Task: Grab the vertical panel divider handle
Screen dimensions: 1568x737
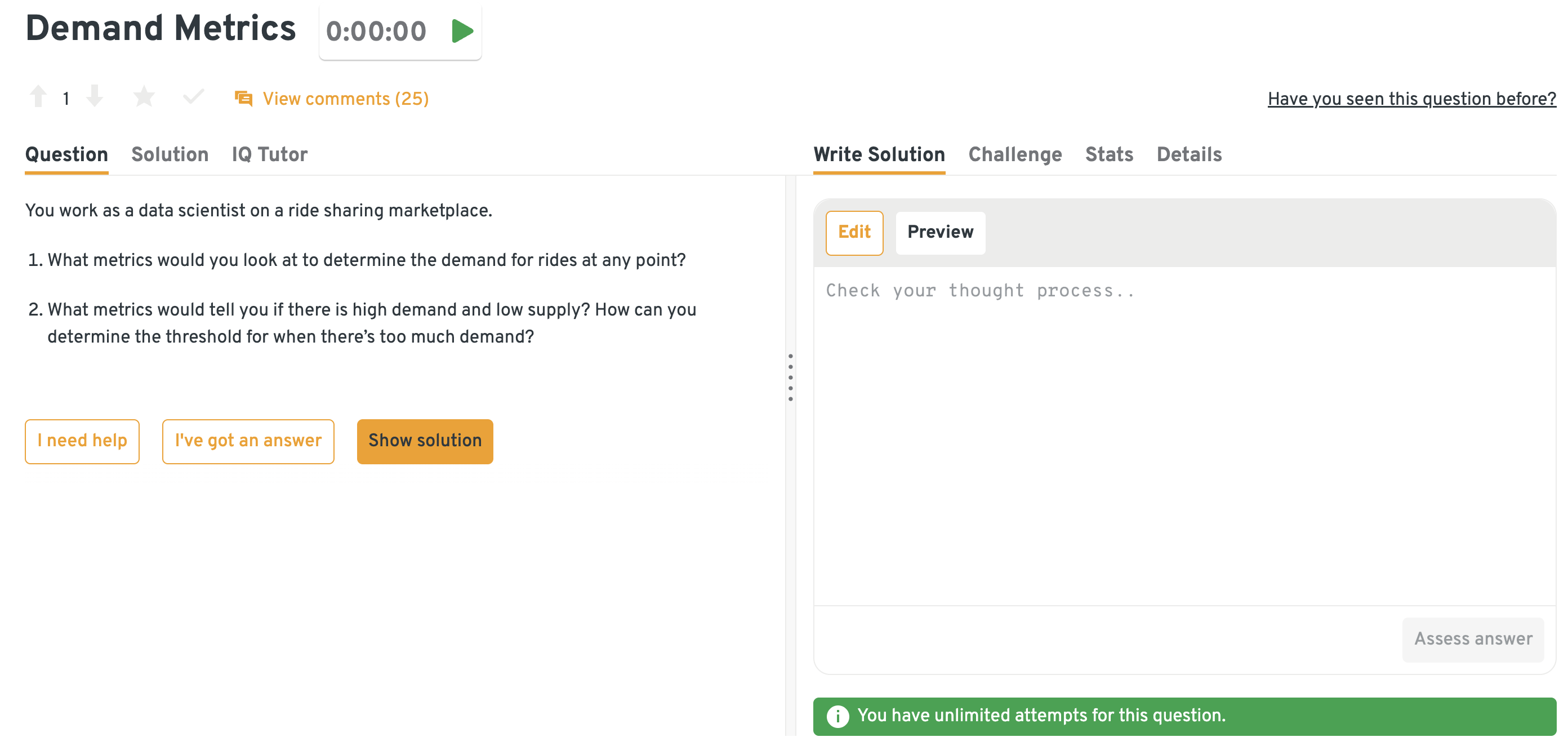Action: [x=790, y=378]
